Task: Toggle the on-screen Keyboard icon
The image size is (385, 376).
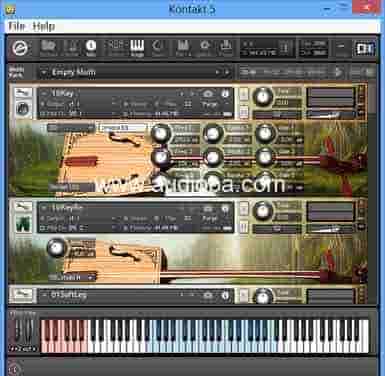Action: point(137,48)
